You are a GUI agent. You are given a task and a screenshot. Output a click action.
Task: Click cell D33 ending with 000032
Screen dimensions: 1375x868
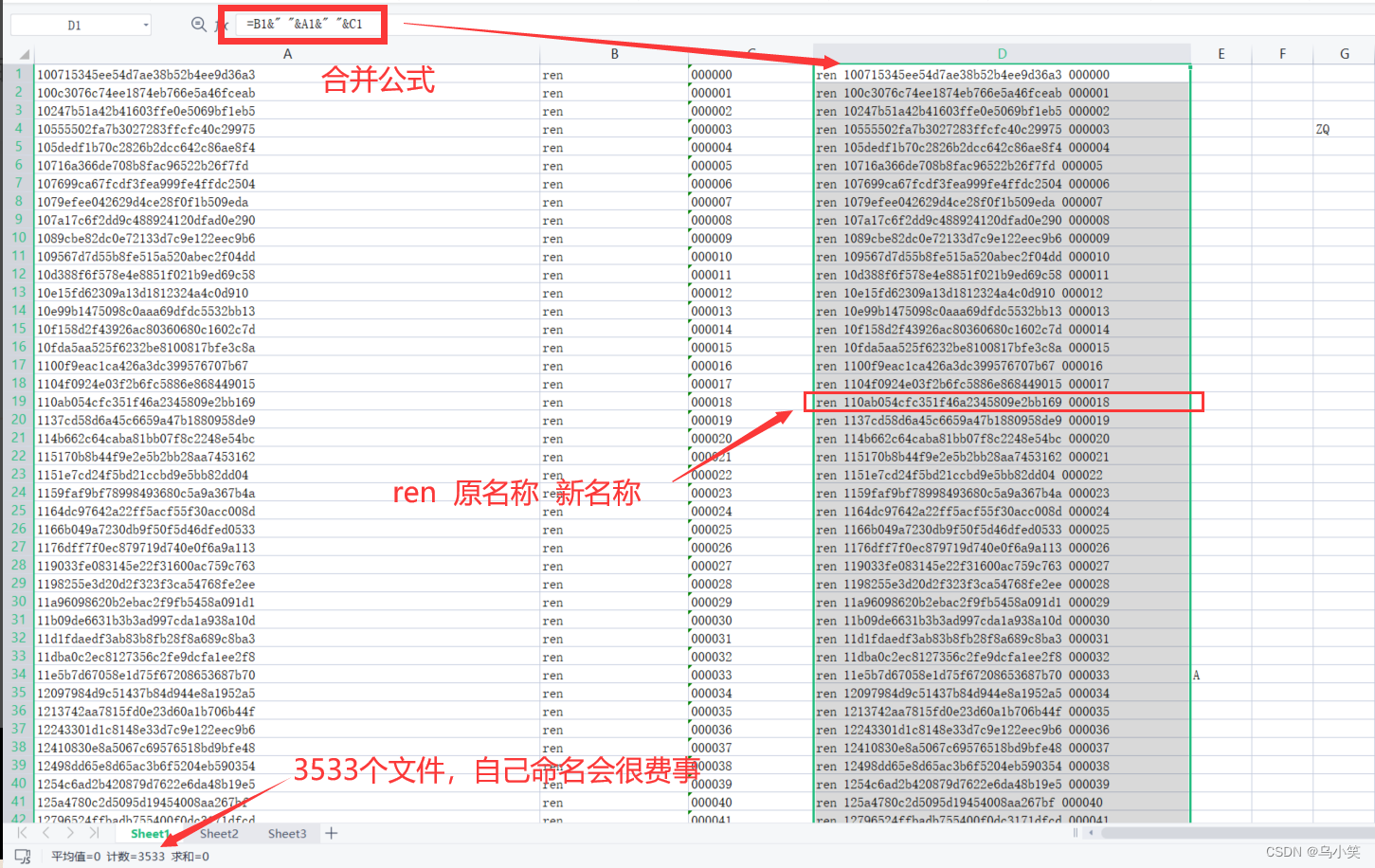pos(1002,657)
